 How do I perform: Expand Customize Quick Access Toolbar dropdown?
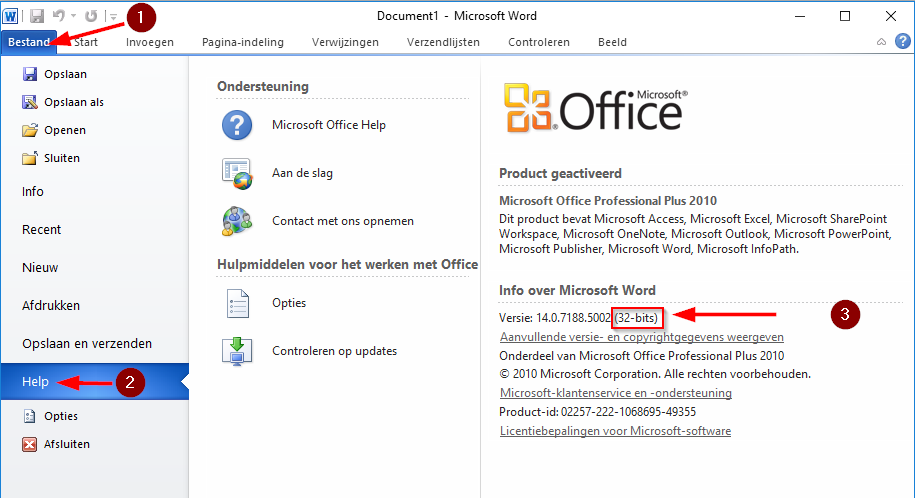(113, 17)
